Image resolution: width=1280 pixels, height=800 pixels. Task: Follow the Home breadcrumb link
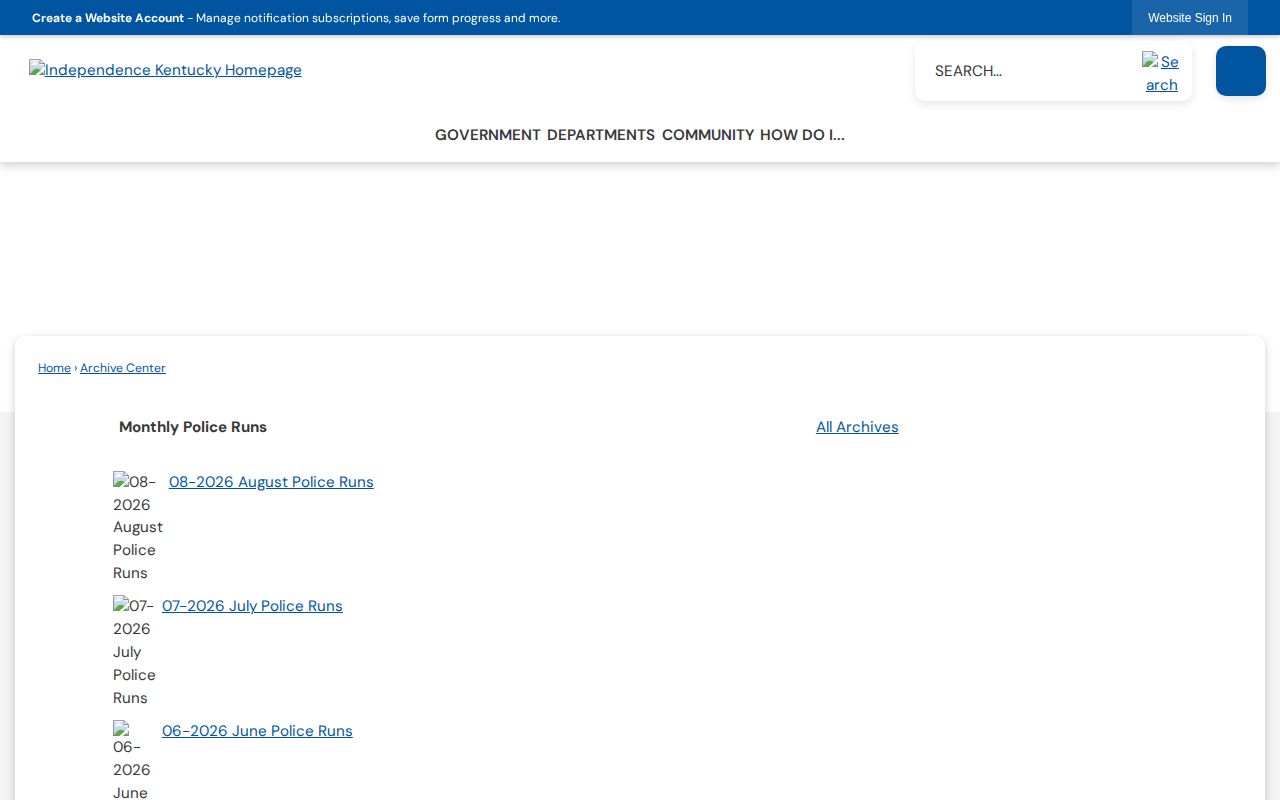[x=54, y=368]
